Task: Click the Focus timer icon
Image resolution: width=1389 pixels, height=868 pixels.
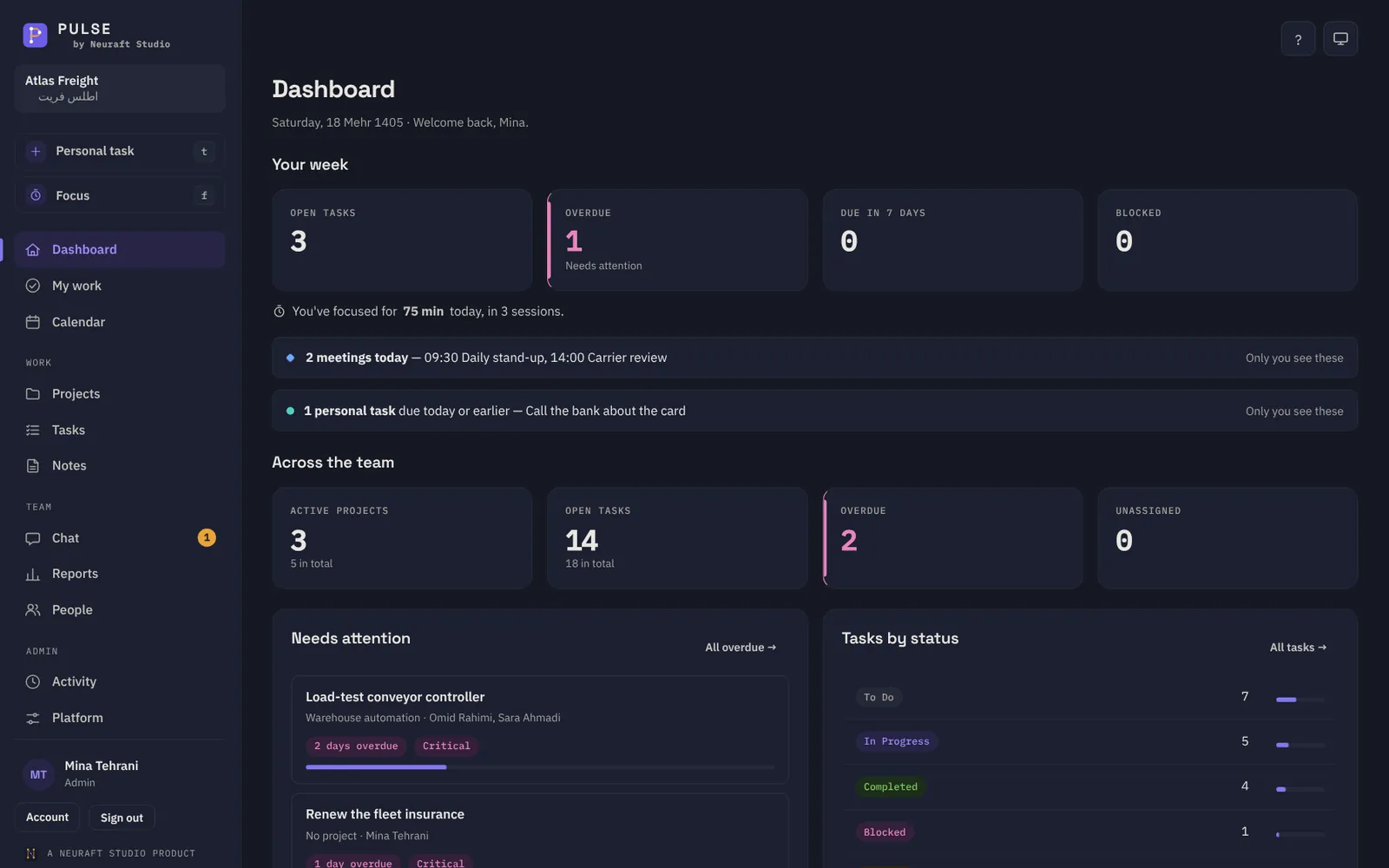Action: [x=36, y=195]
